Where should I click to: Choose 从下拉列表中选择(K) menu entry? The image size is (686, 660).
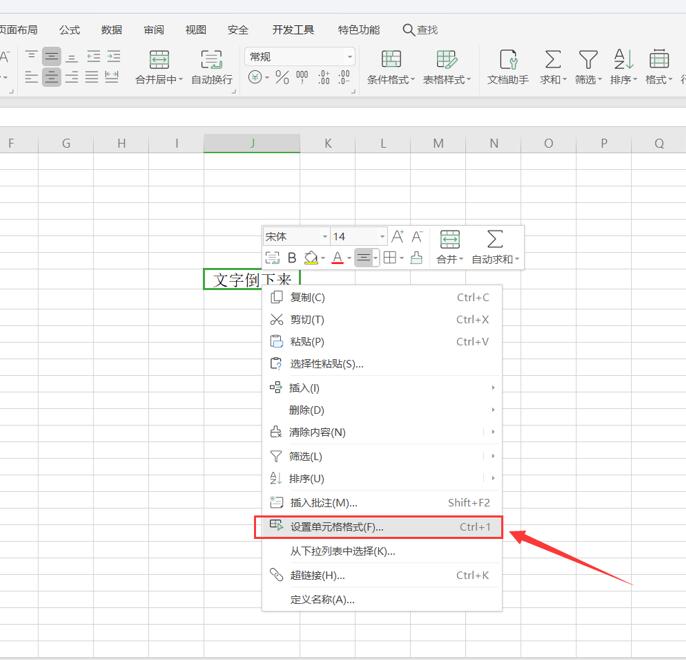point(382,552)
